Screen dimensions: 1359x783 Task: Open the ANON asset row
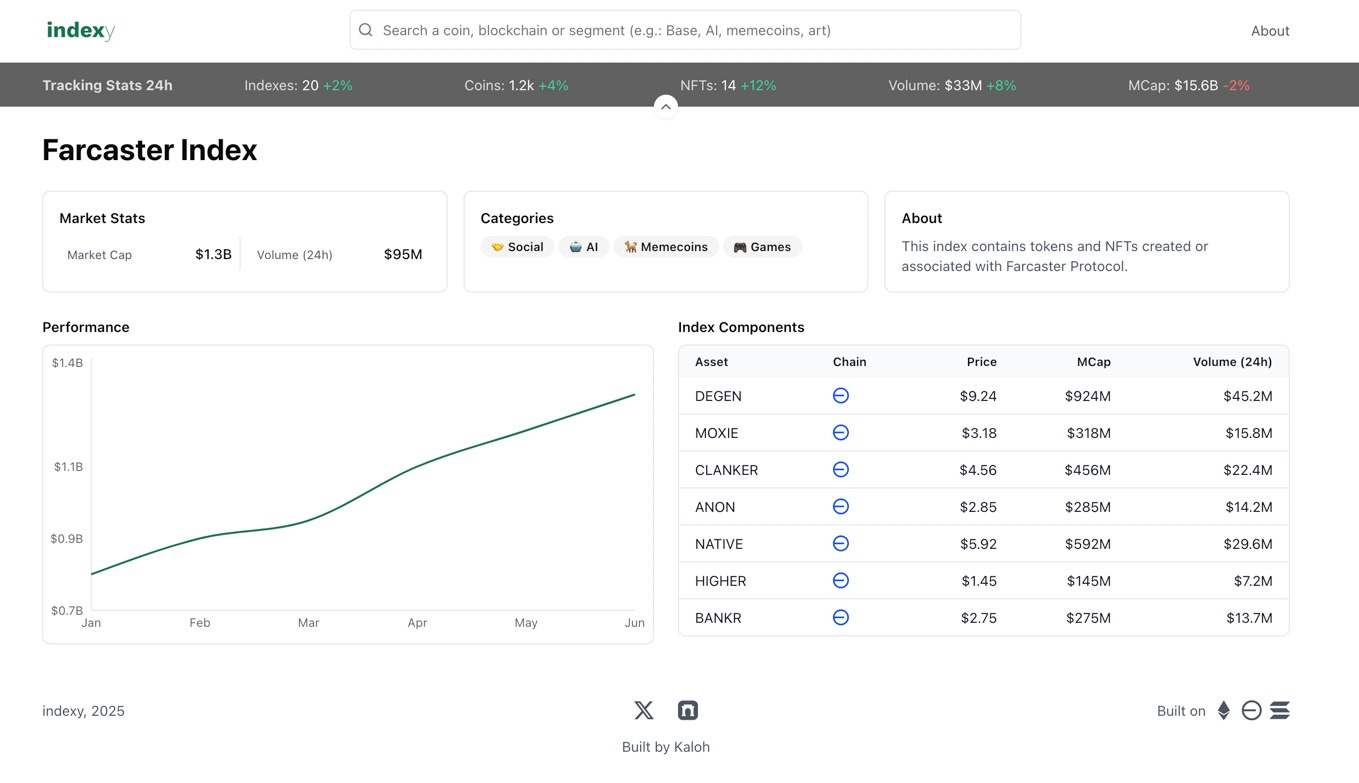984,507
